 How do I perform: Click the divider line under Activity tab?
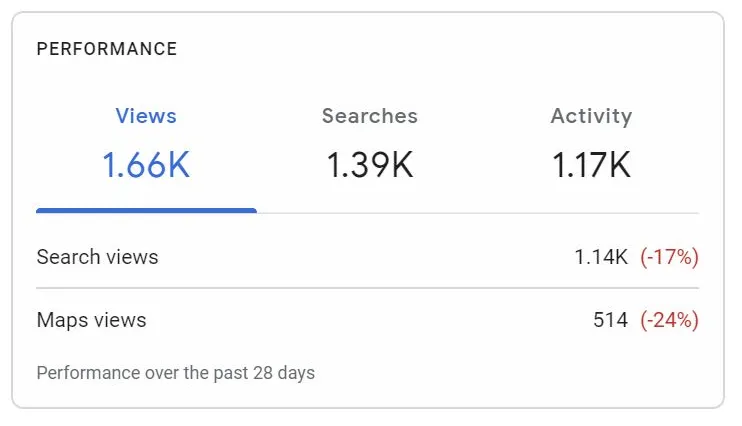[x=591, y=212]
